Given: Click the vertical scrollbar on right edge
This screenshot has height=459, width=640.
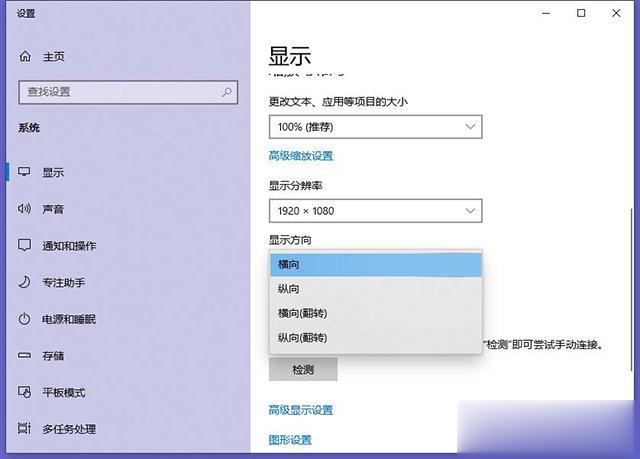Looking at the screenshot, I should coord(632,290).
